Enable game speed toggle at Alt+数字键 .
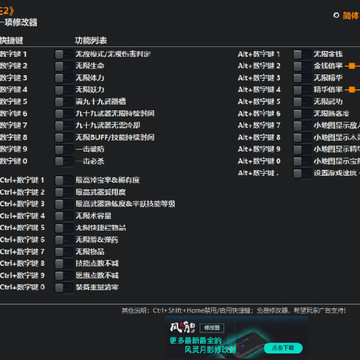360x360 pixels. coord(302,173)
